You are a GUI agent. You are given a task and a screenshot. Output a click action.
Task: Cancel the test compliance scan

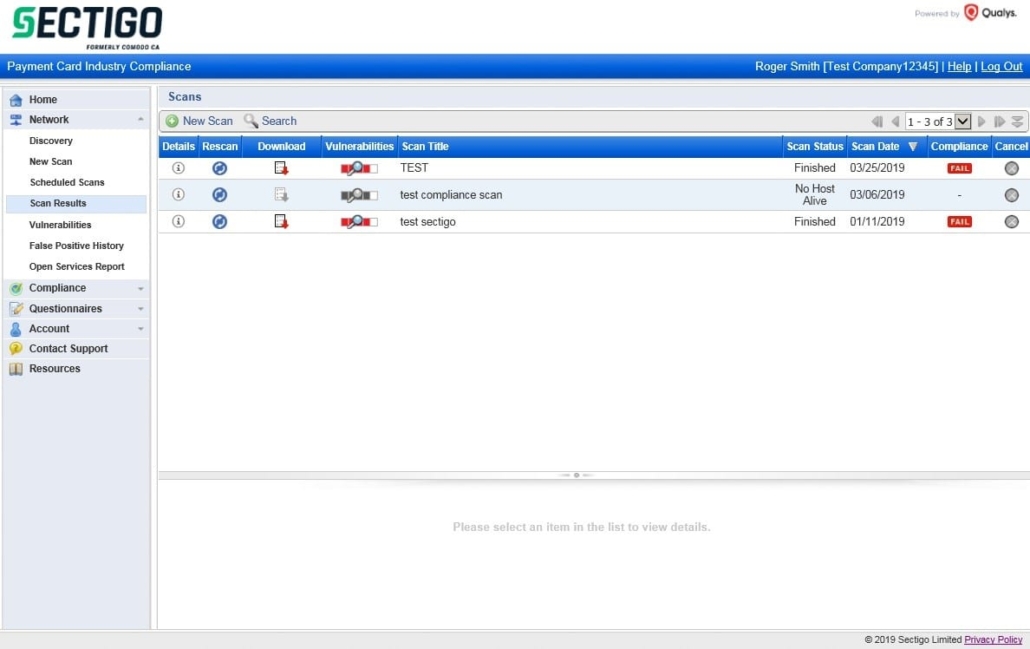coord(1012,195)
